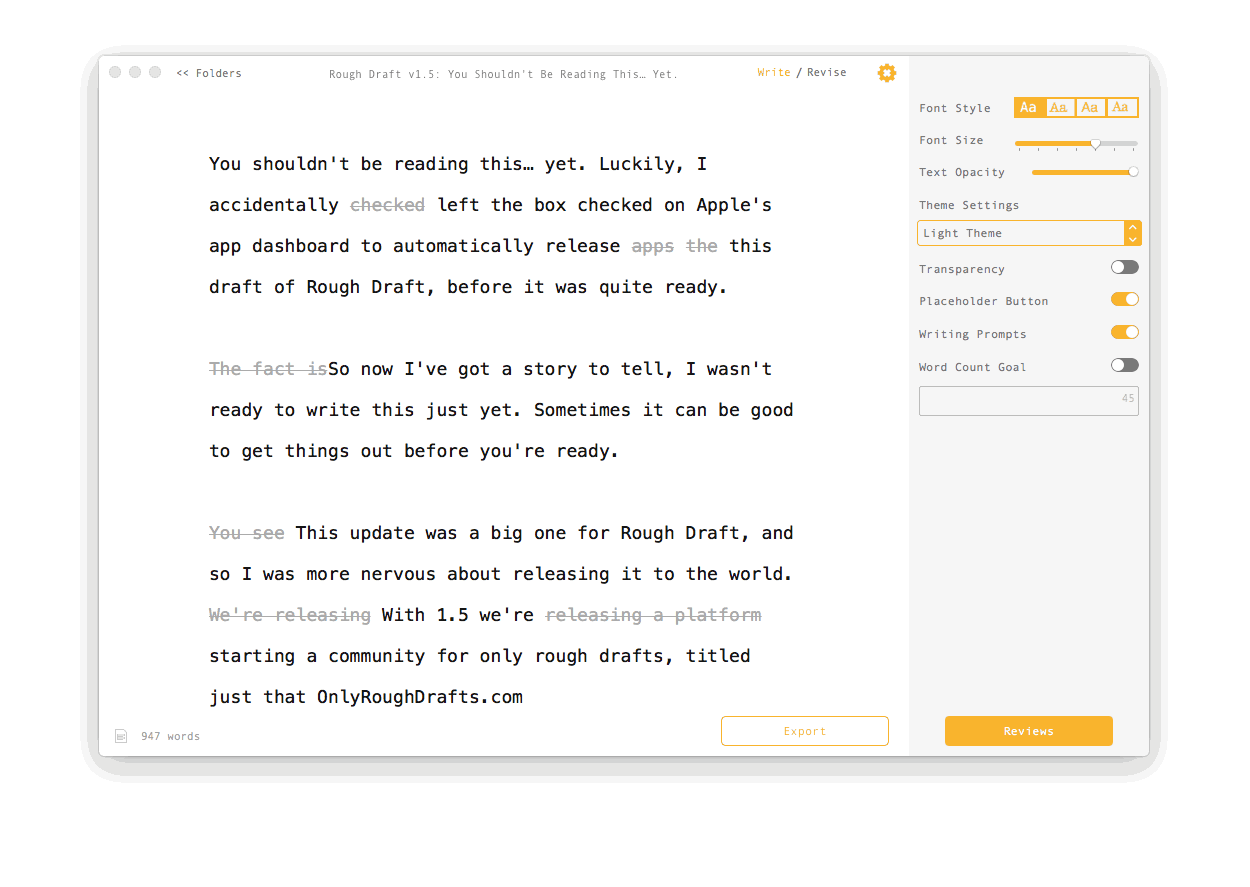Click the Export button

coord(805,731)
